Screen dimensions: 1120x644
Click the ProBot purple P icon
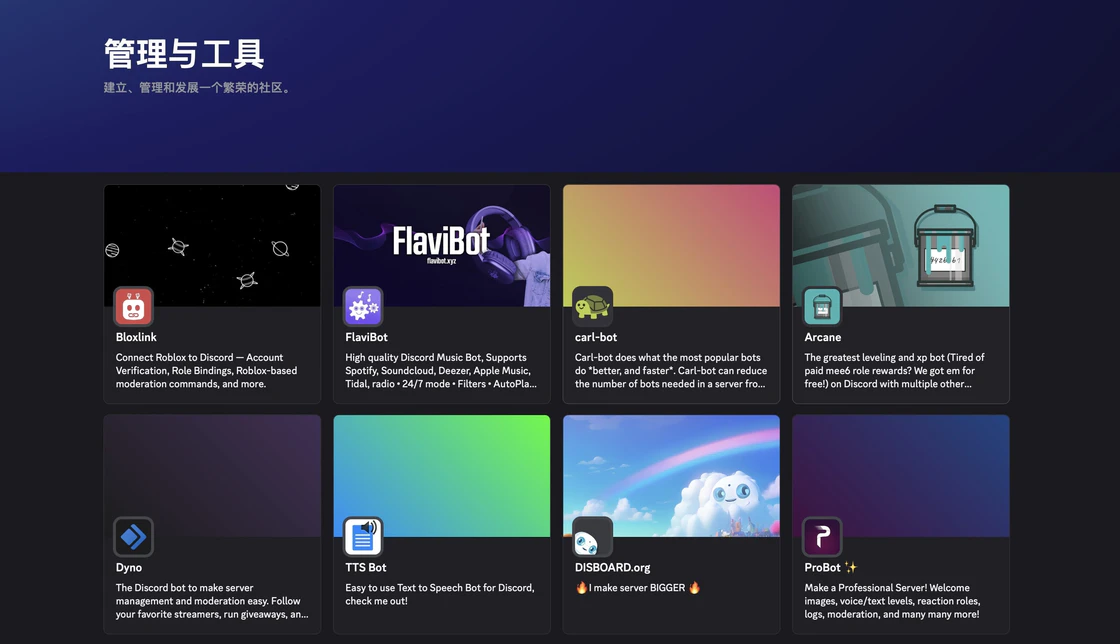pyautogui.click(x=822, y=537)
